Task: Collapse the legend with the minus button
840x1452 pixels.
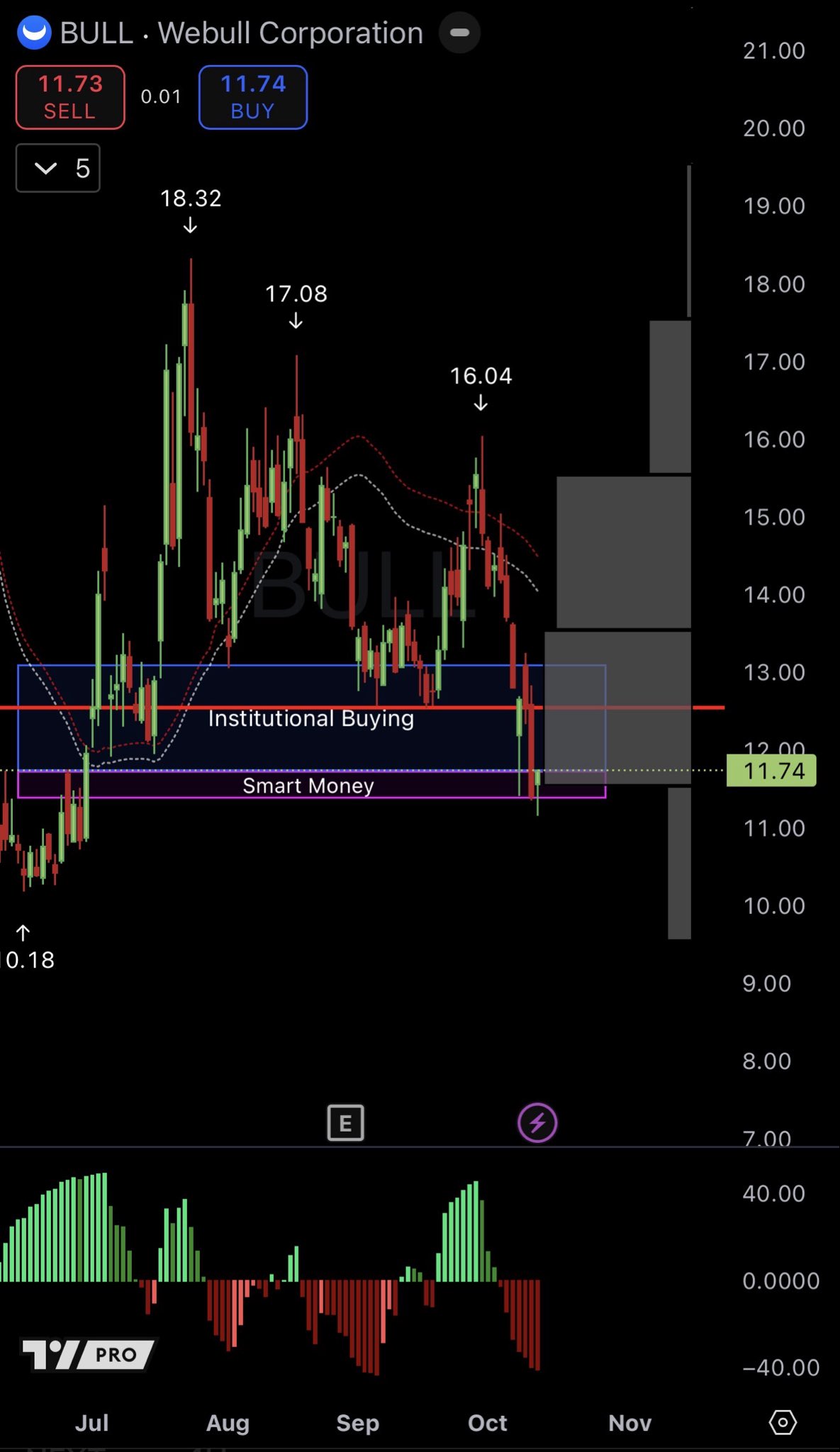Action: point(459,33)
